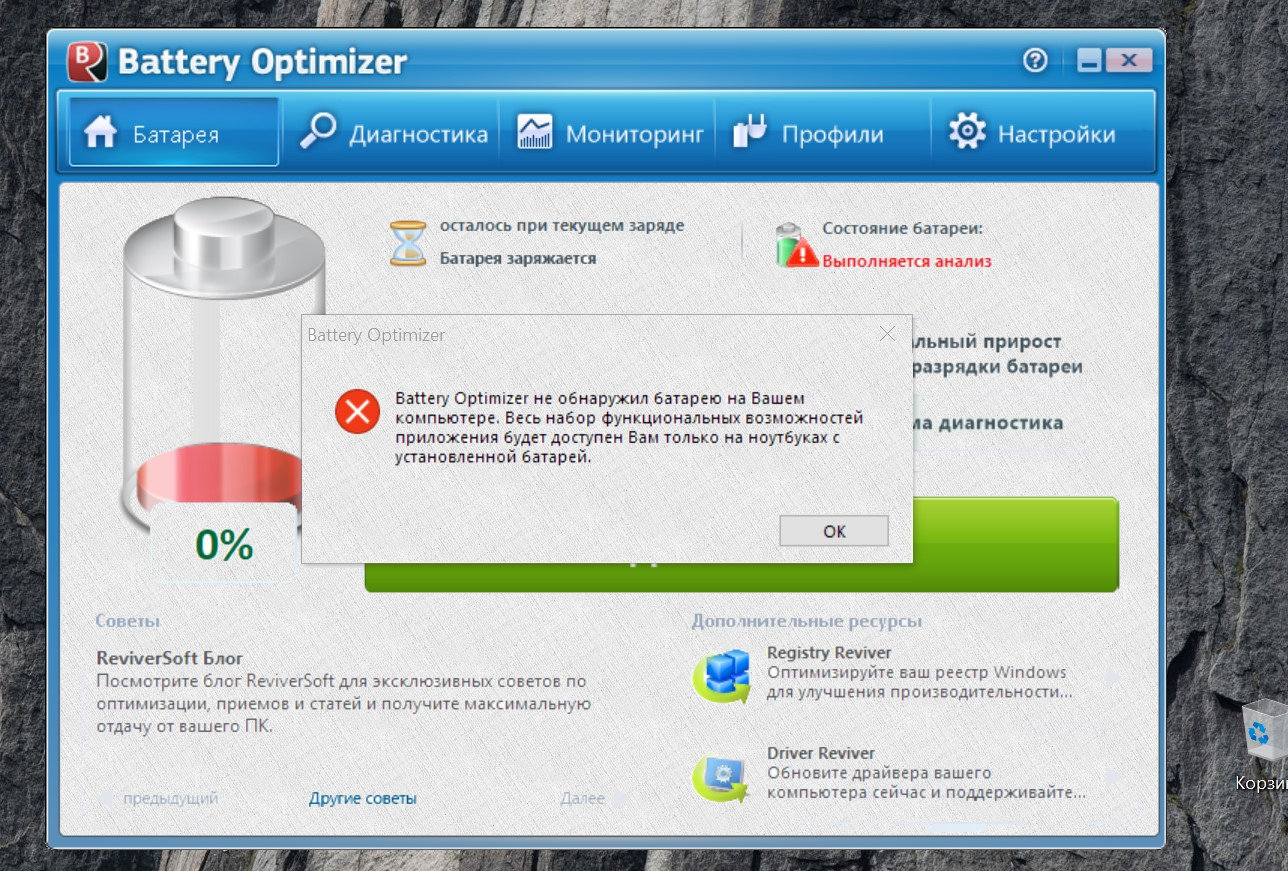Image resolution: width=1288 pixels, height=871 pixels.
Task: Click the gear icon for Настройки
Action: click(x=967, y=132)
